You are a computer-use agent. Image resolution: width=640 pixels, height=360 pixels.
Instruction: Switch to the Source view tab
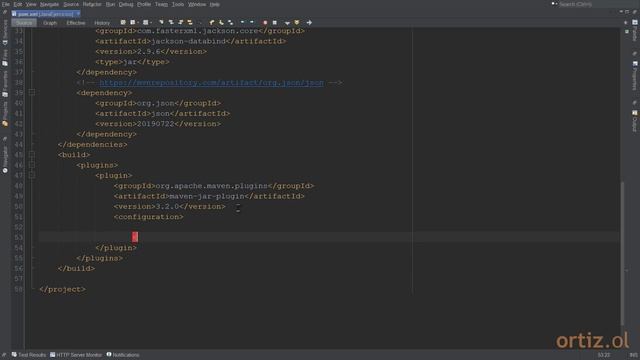coord(24,23)
